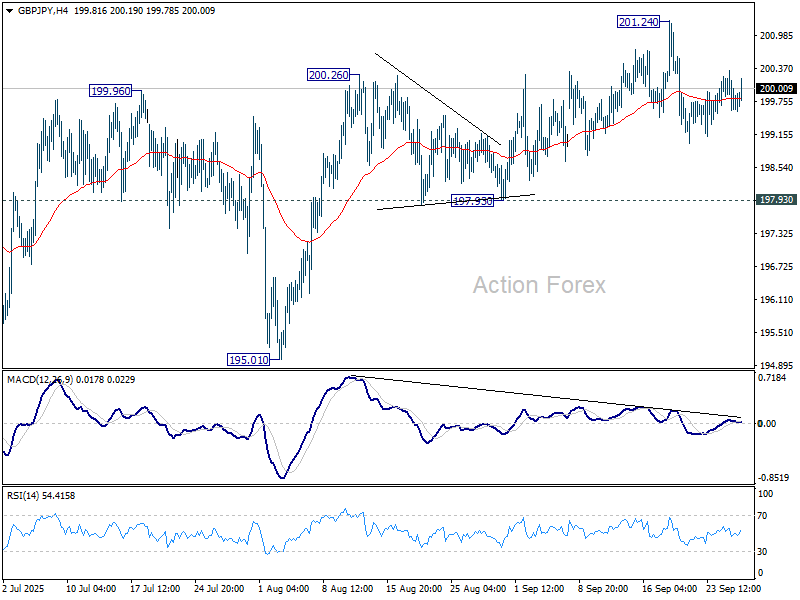The image size is (800, 600).
Task: Click the 200.009 current price tag
Action: [x=777, y=89]
